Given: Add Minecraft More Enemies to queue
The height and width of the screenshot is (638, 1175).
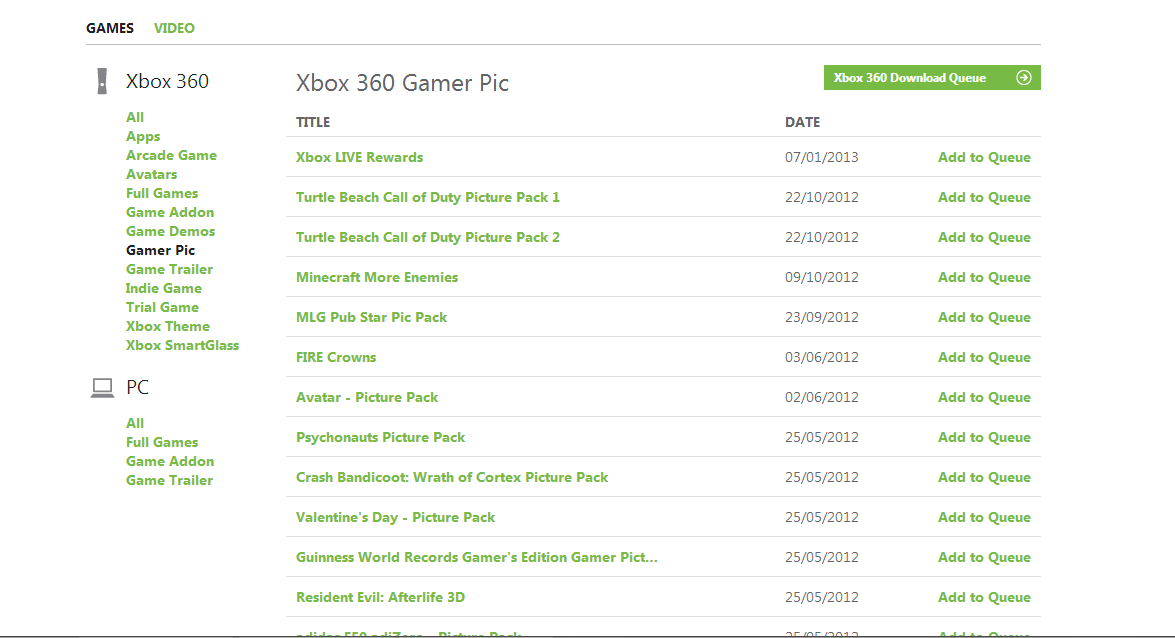Looking at the screenshot, I should point(984,277).
